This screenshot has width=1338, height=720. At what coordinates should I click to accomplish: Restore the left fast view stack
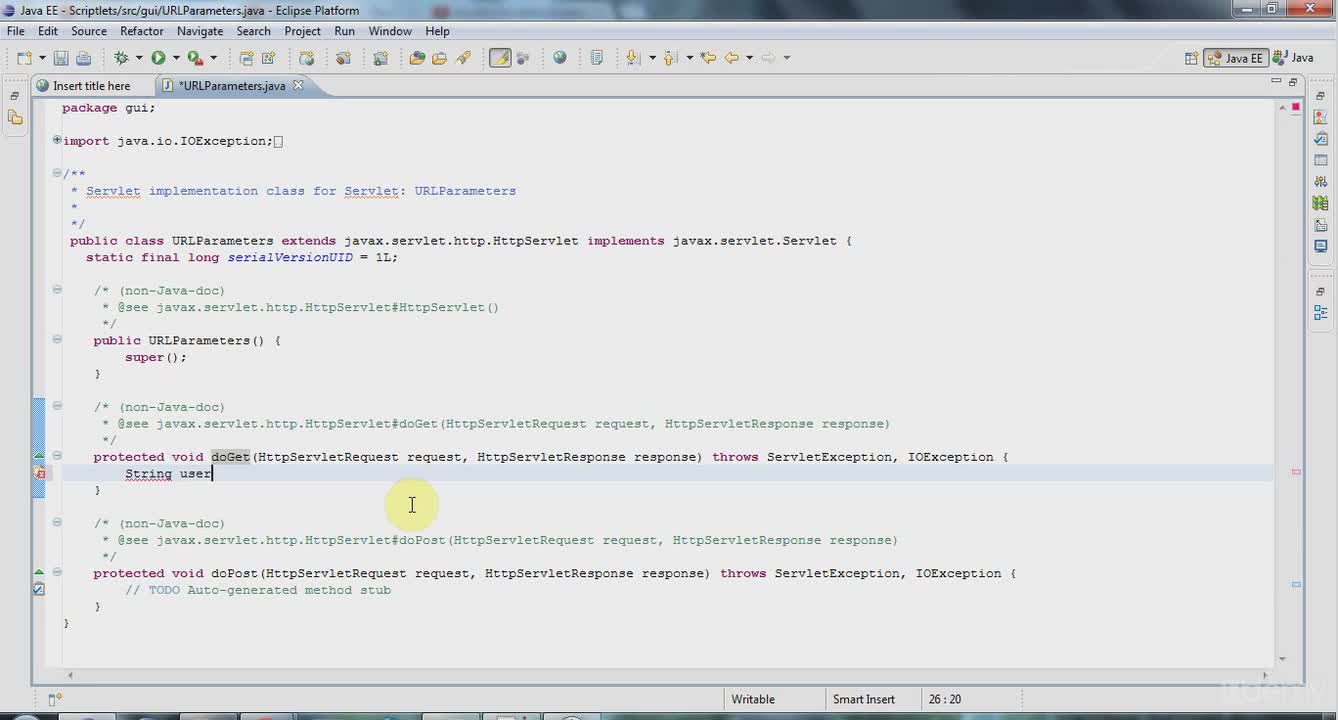(15, 96)
